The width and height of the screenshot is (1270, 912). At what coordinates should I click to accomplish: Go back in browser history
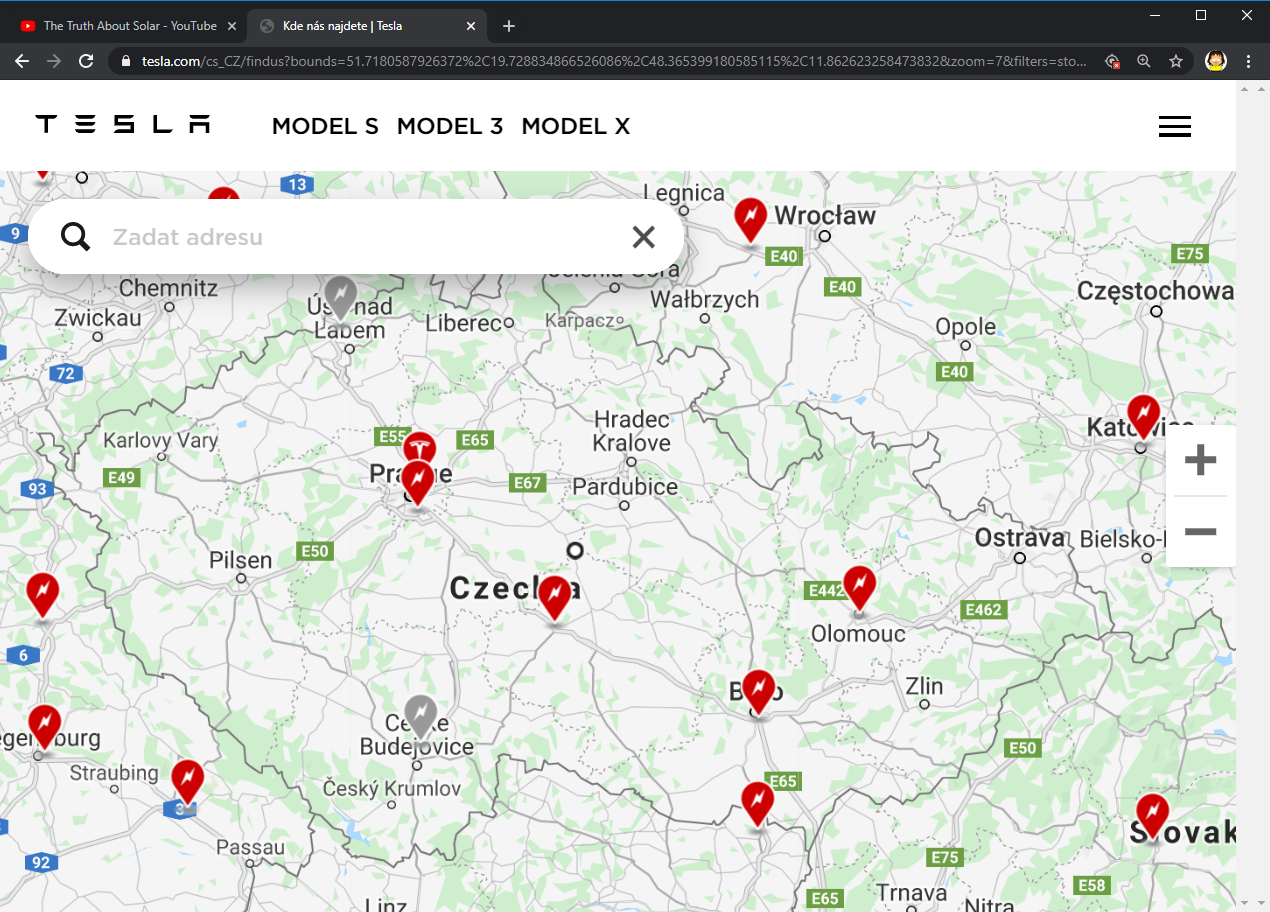(22, 61)
